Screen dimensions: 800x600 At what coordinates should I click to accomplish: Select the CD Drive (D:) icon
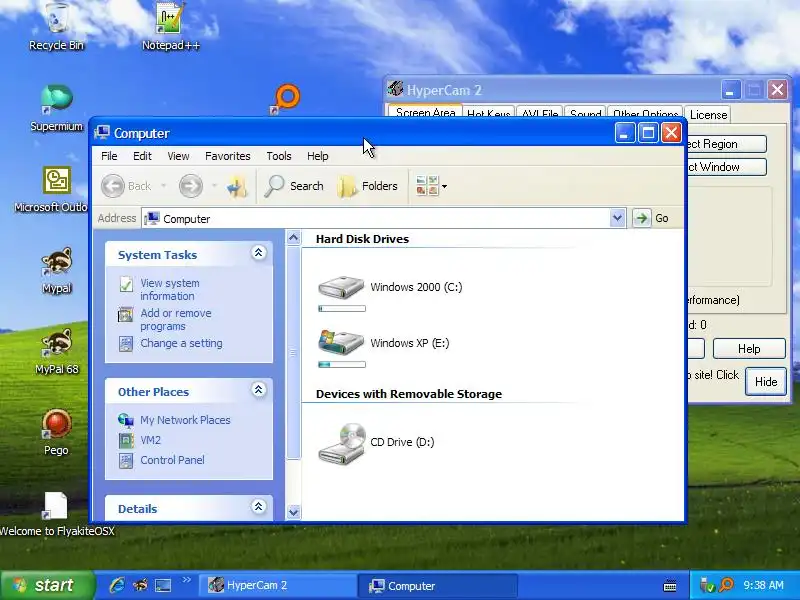(x=377, y=442)
